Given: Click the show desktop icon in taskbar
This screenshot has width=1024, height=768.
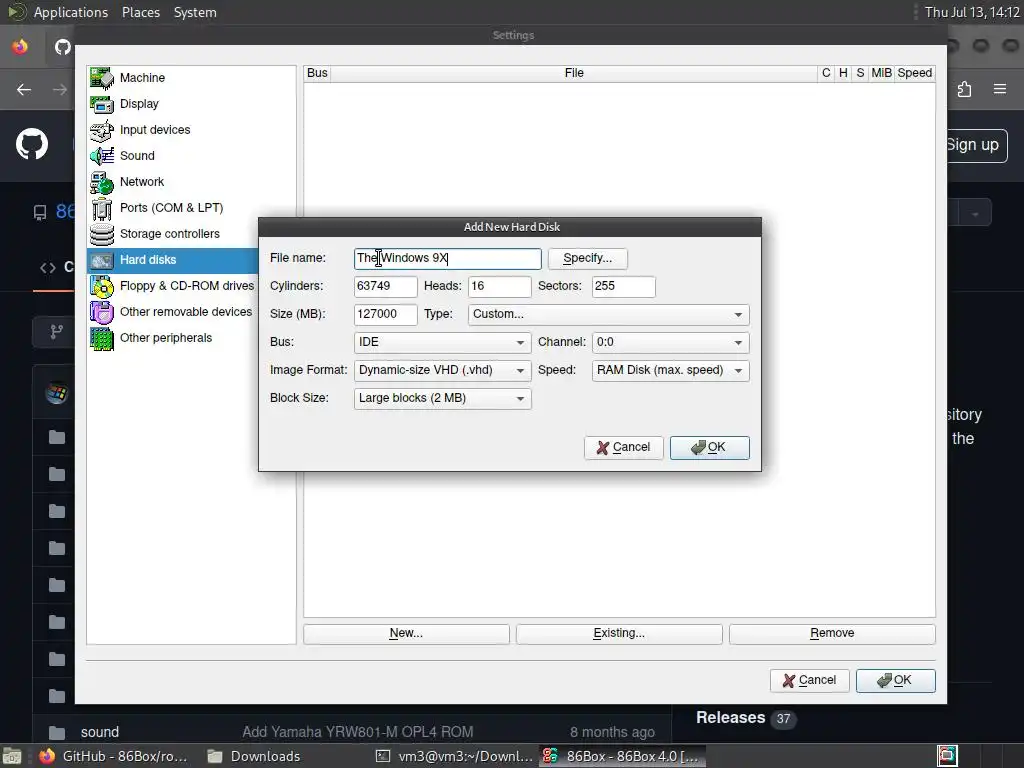Looking at the screenshot, I should pyautogui.click(x=12, y=756).
